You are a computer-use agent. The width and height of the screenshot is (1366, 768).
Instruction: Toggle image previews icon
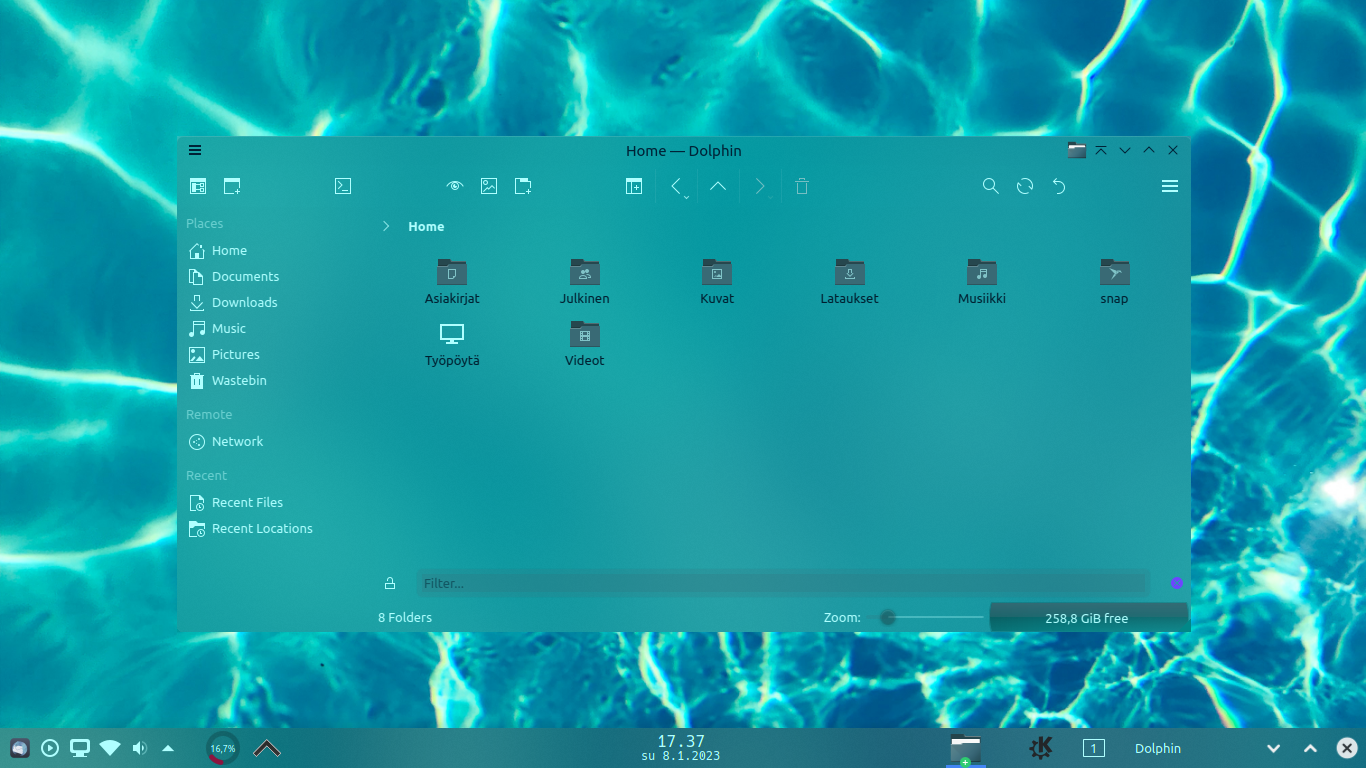(489, 186)
